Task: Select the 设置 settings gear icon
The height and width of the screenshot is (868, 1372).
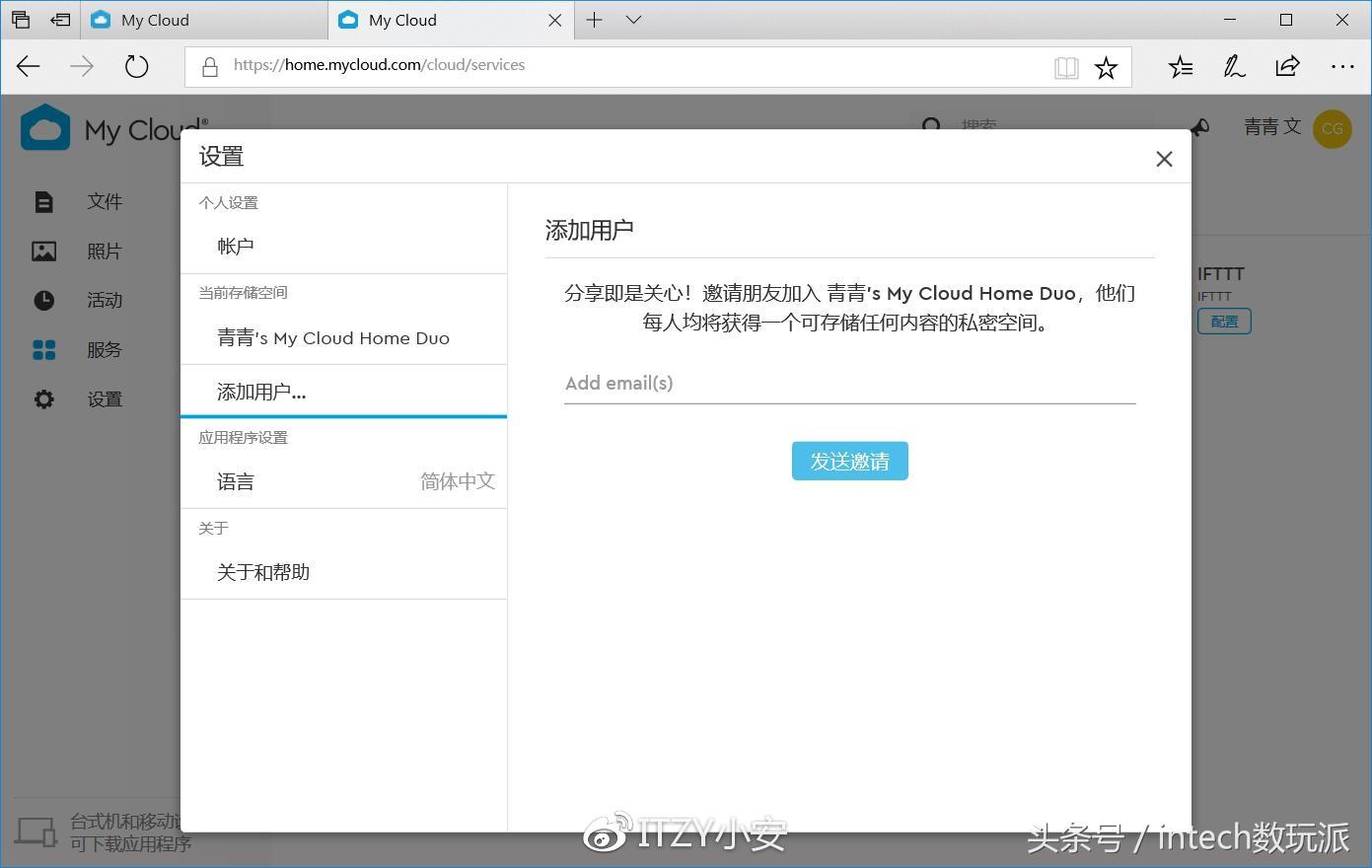Action: pyautogui.click(x=43, y=398)
